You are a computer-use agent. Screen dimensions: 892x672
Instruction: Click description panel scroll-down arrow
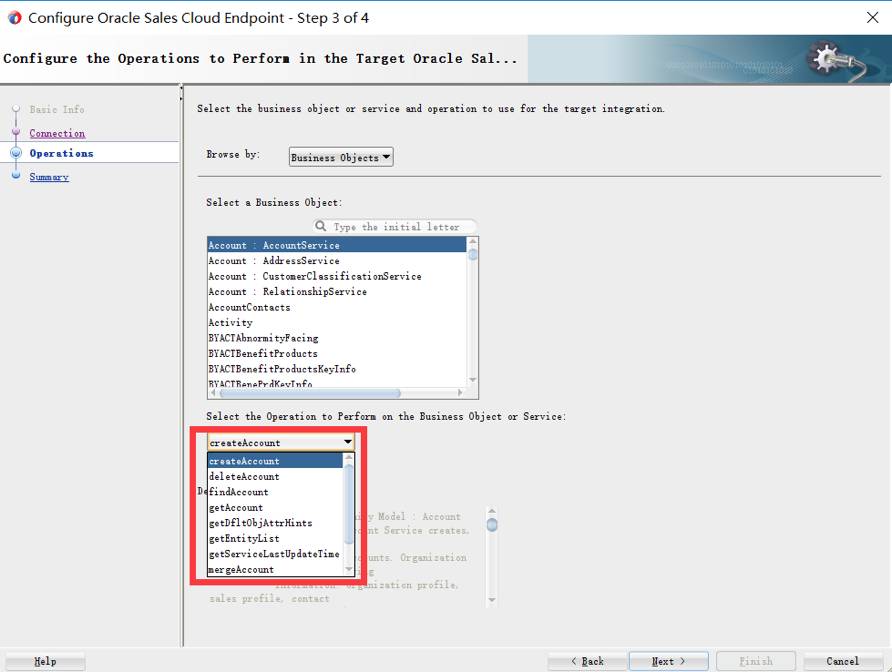(x=492, y=600)
